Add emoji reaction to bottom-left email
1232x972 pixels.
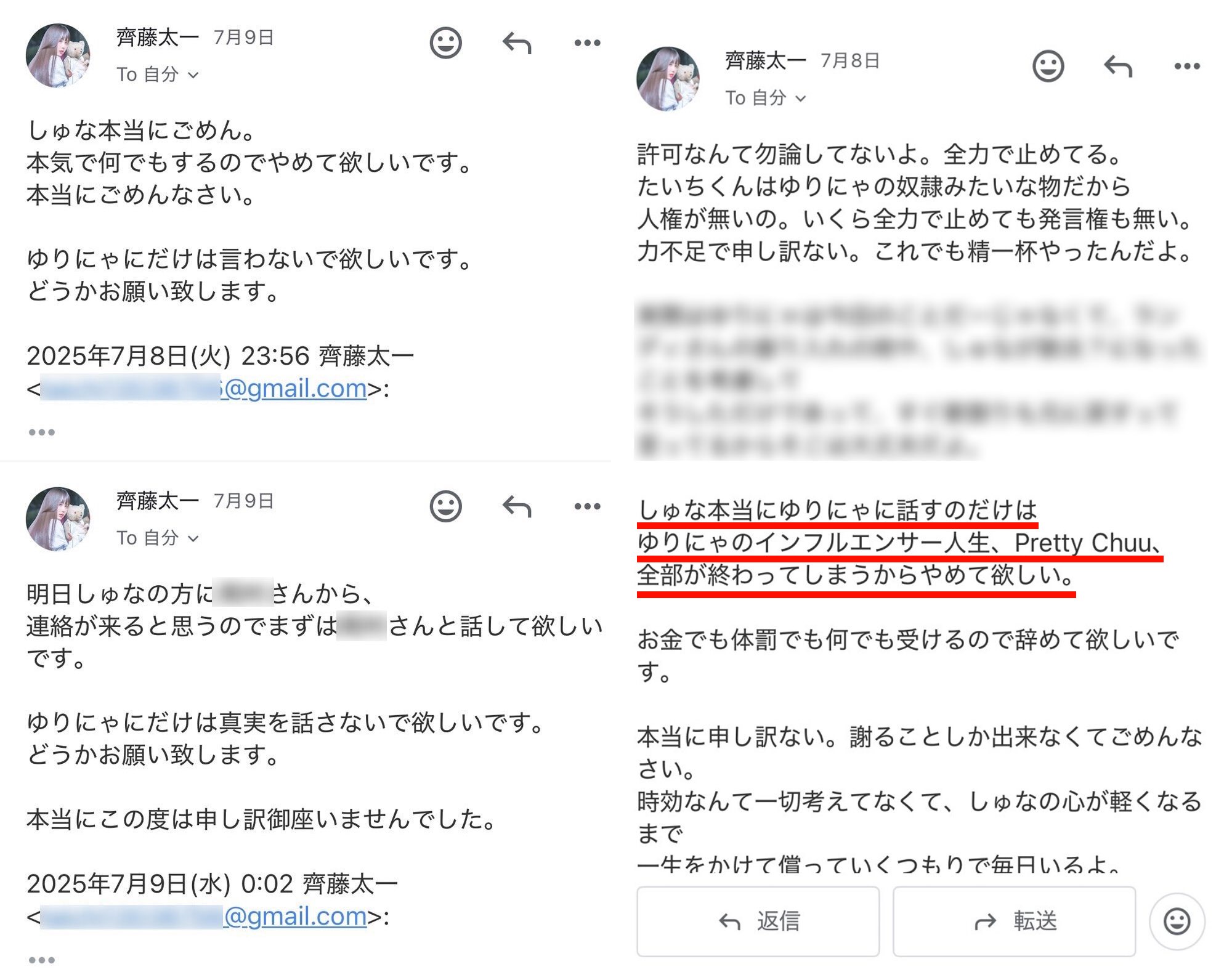pos(445,506)
